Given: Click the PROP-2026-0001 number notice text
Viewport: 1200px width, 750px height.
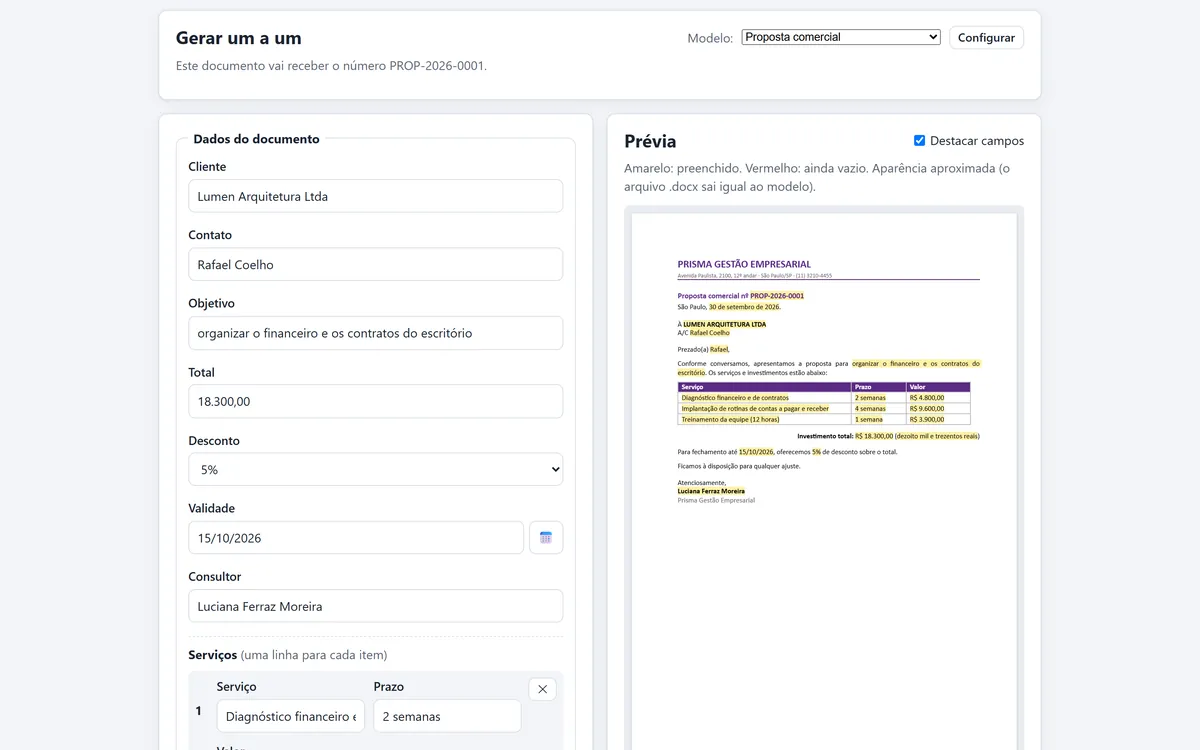Looking at the screenshot, I should click(332, 66).
